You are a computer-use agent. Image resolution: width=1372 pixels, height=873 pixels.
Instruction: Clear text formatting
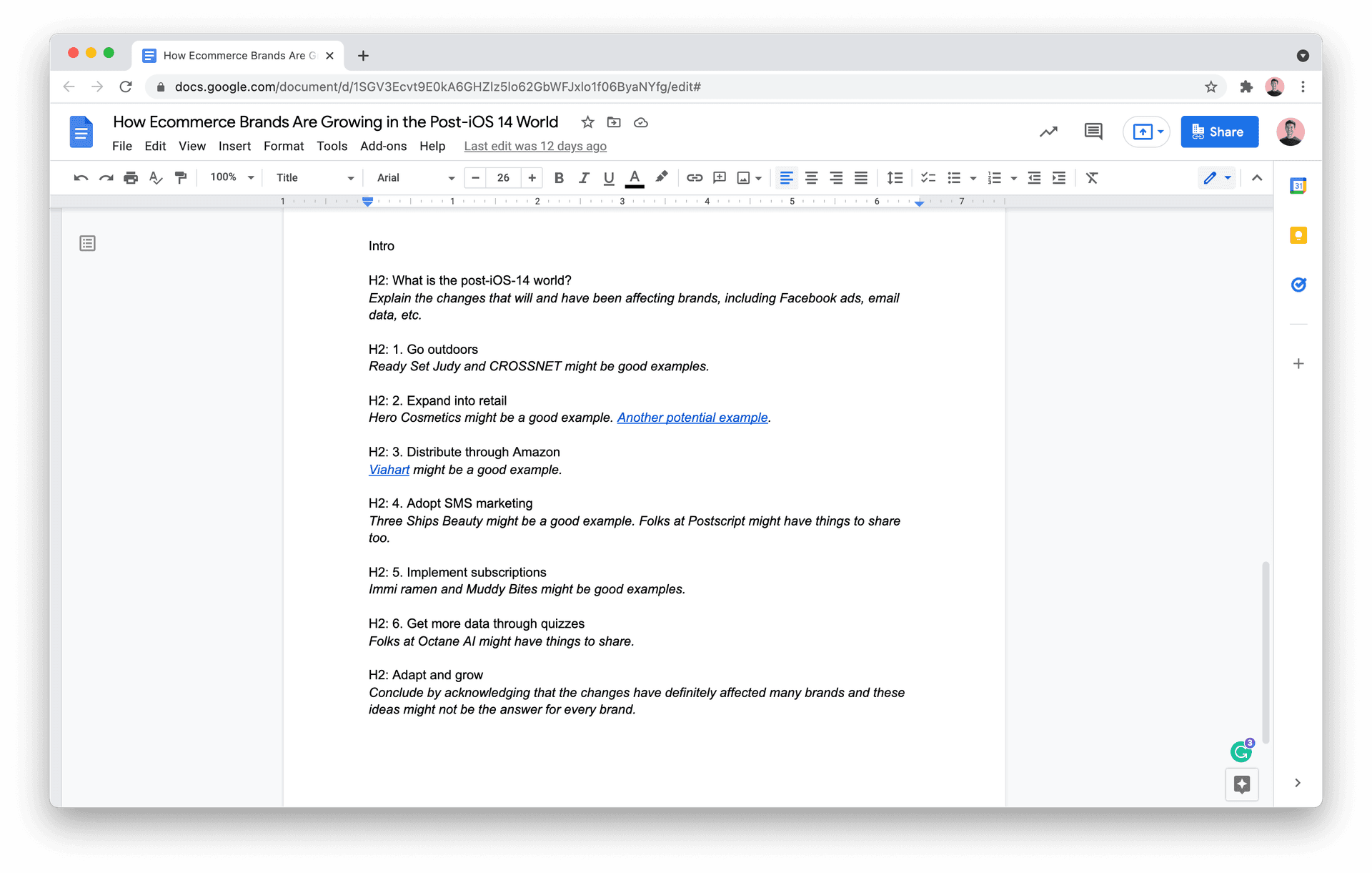(x=1092, y=178)
